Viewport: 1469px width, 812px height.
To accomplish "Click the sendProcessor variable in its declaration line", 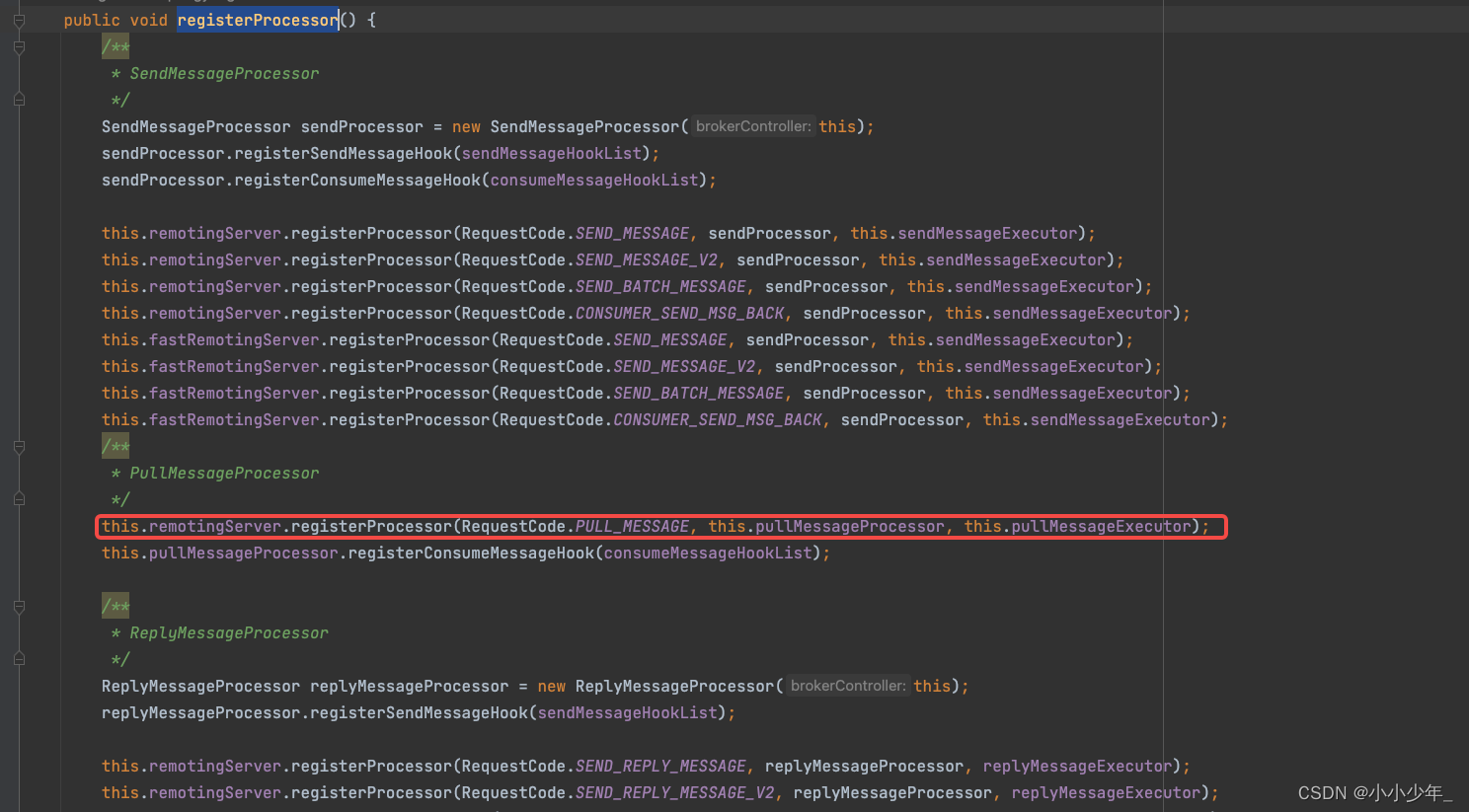I will pos(362,126).
